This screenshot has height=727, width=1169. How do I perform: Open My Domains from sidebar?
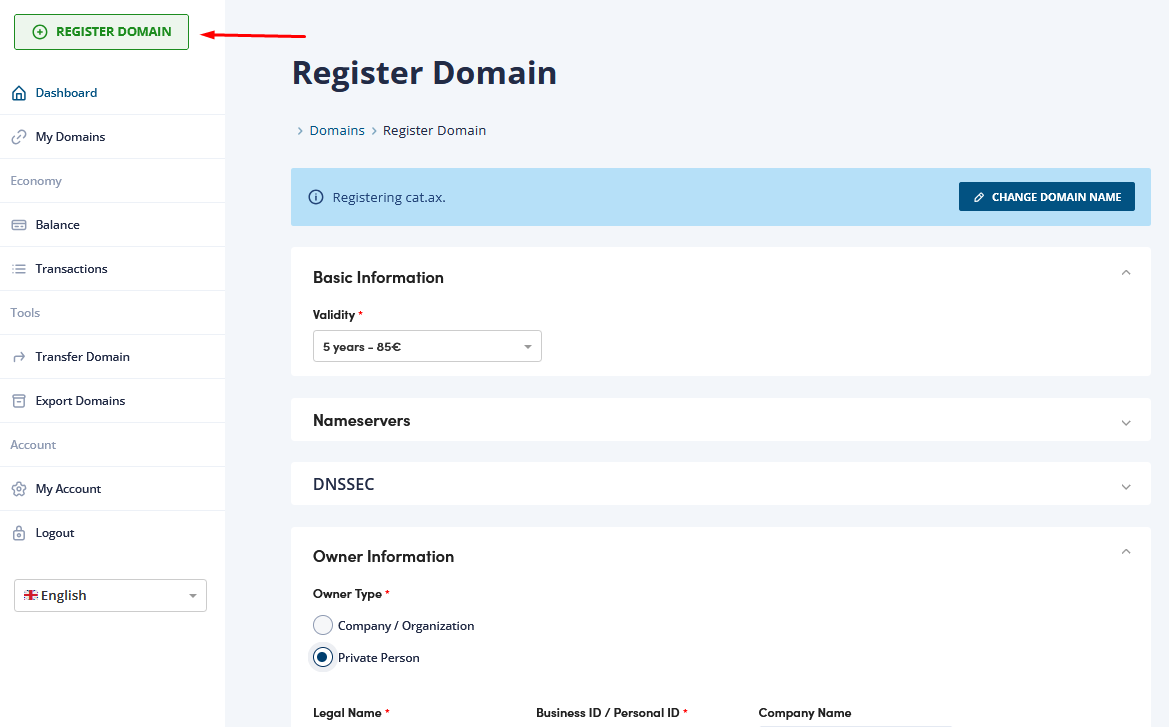70,137
